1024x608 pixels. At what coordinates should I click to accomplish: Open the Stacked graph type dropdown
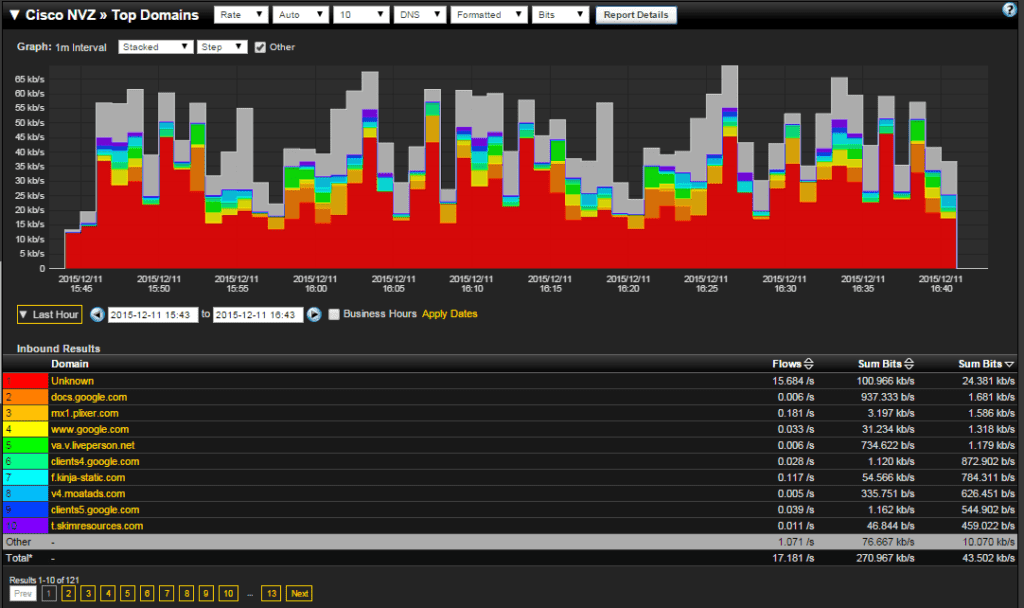(x=155, y=47)
